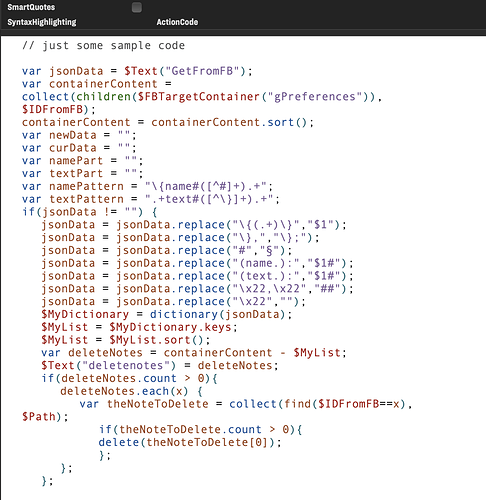Place cursor on containerContent.sort() line
Viewport: 486px width, 500px height.
pyautogui.click(x=168, y=122)
